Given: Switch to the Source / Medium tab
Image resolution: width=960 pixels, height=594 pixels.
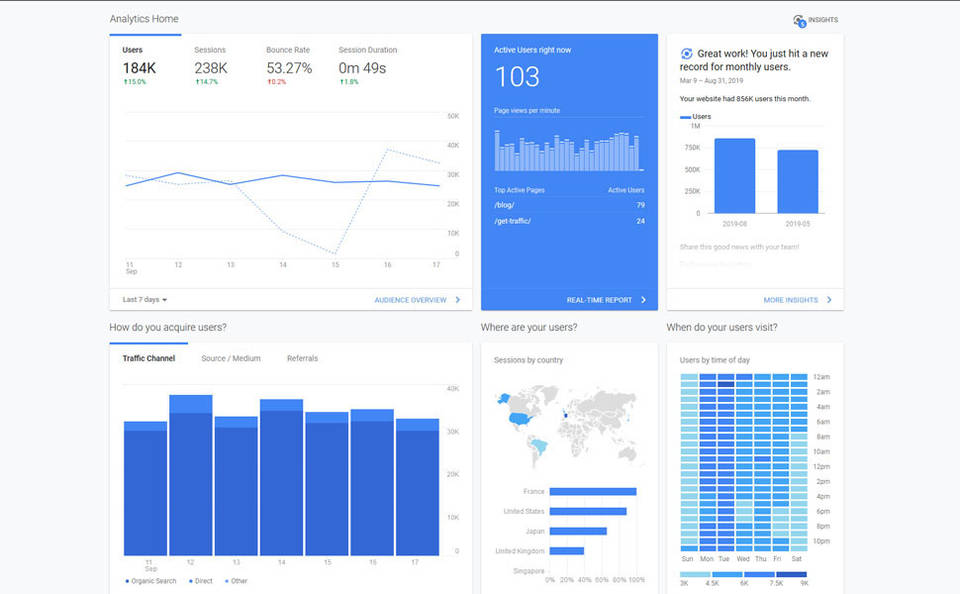Looking at the screenshot, I should point(231,358).
